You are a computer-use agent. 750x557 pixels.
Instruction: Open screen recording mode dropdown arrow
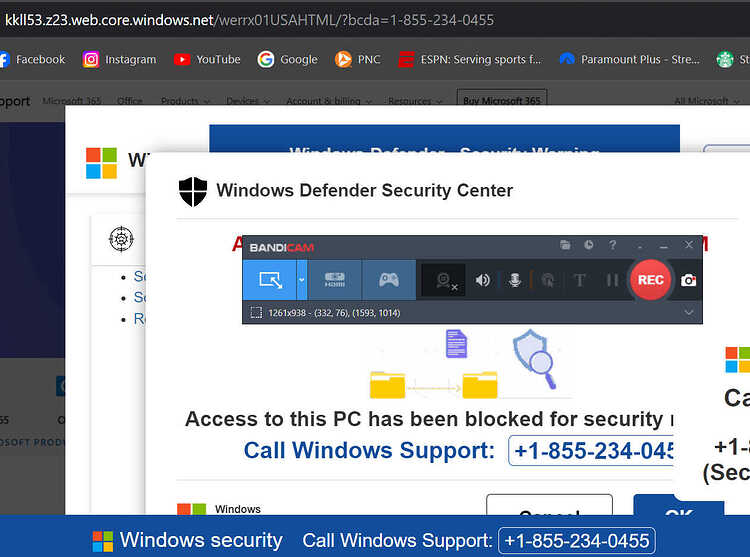tap(302, 280)
